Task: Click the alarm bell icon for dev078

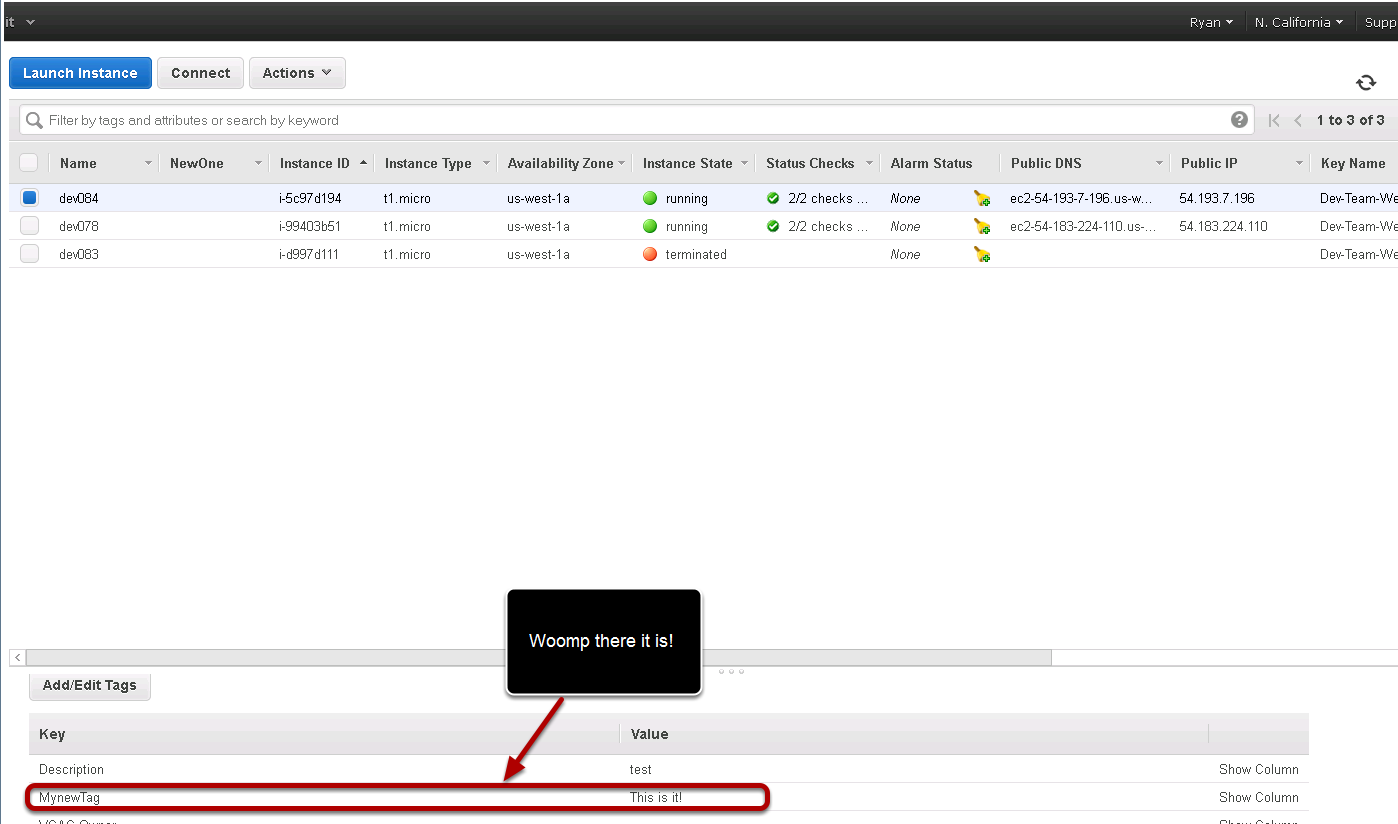Action: pos(982,227)
